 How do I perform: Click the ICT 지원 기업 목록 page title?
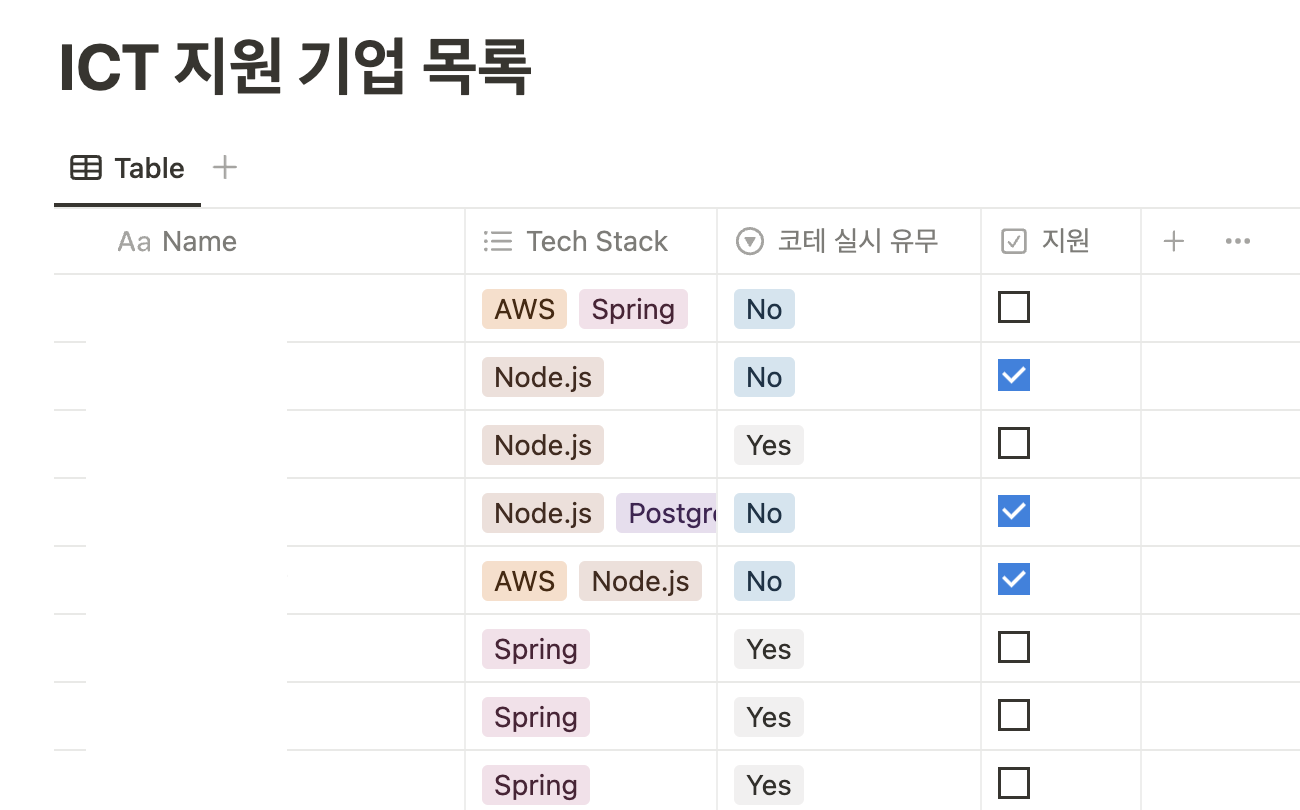295,68
